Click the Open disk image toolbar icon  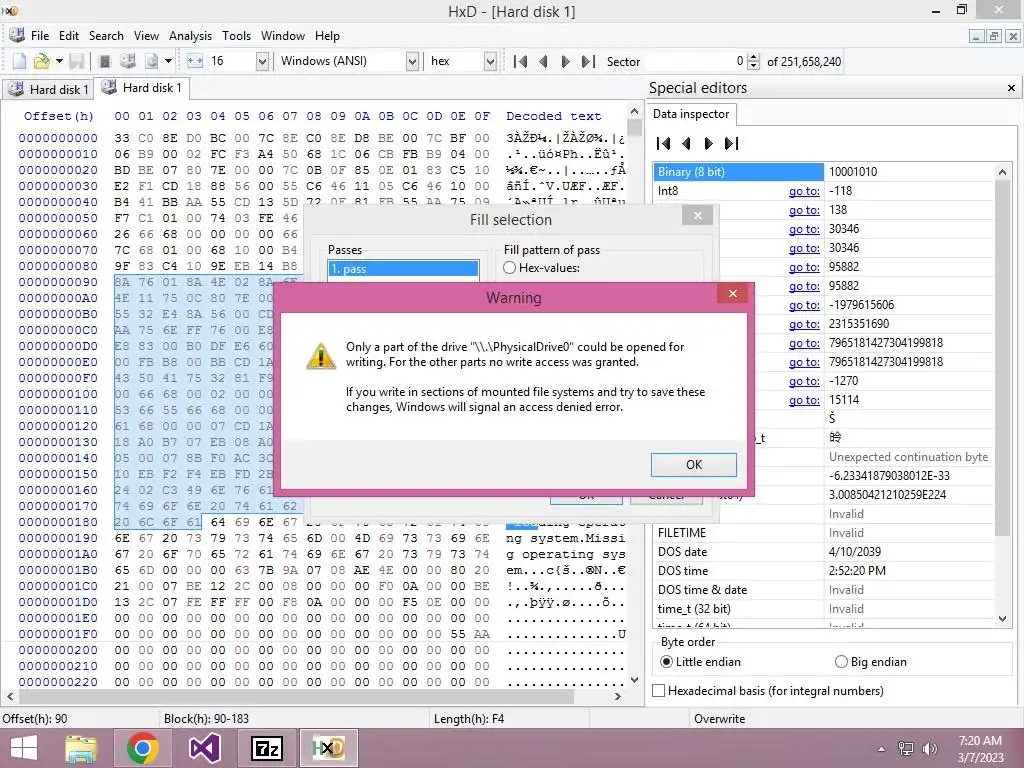click(x=152, y=61)
